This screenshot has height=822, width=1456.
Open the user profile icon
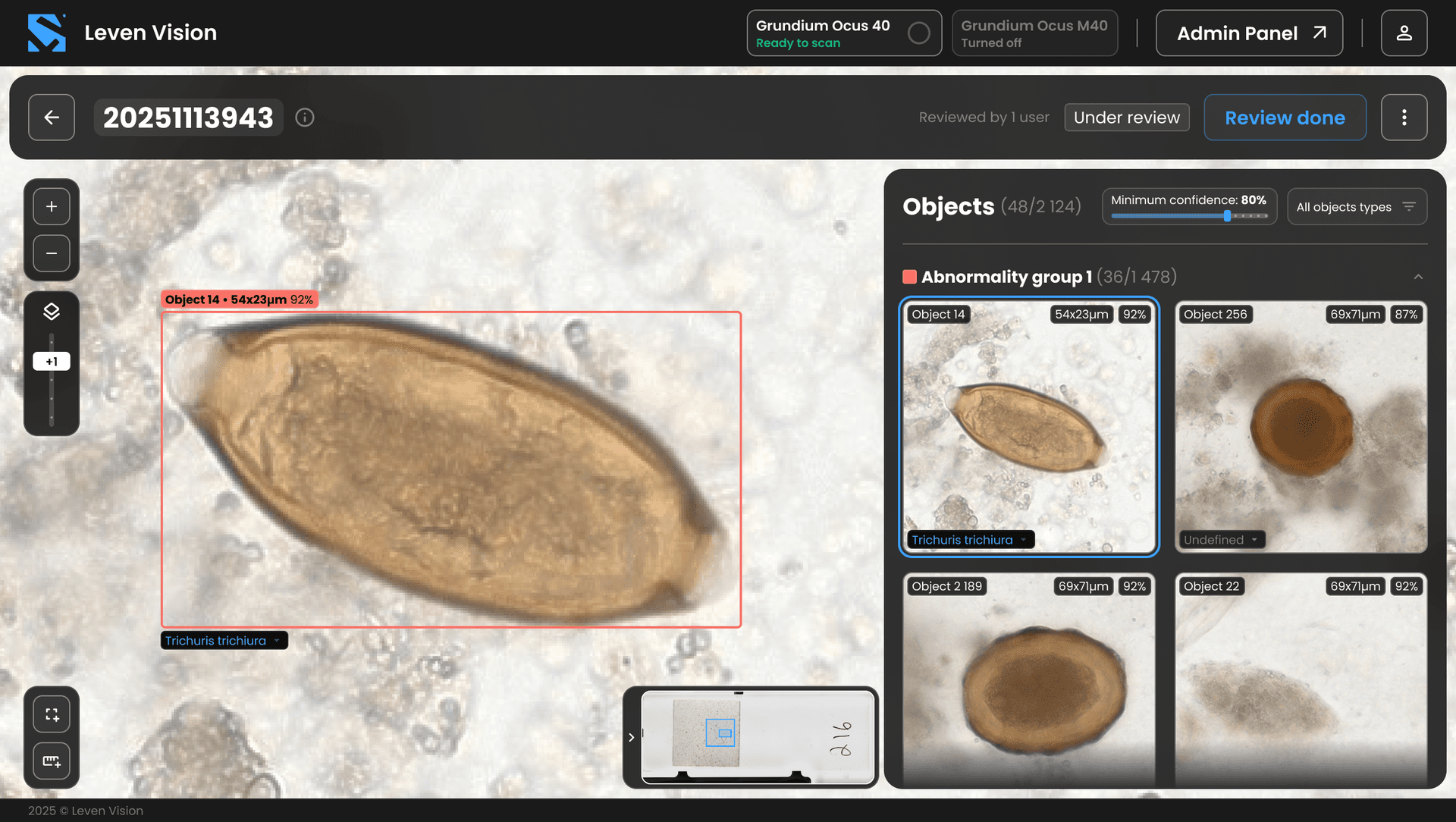click(x=1404, y=33)
